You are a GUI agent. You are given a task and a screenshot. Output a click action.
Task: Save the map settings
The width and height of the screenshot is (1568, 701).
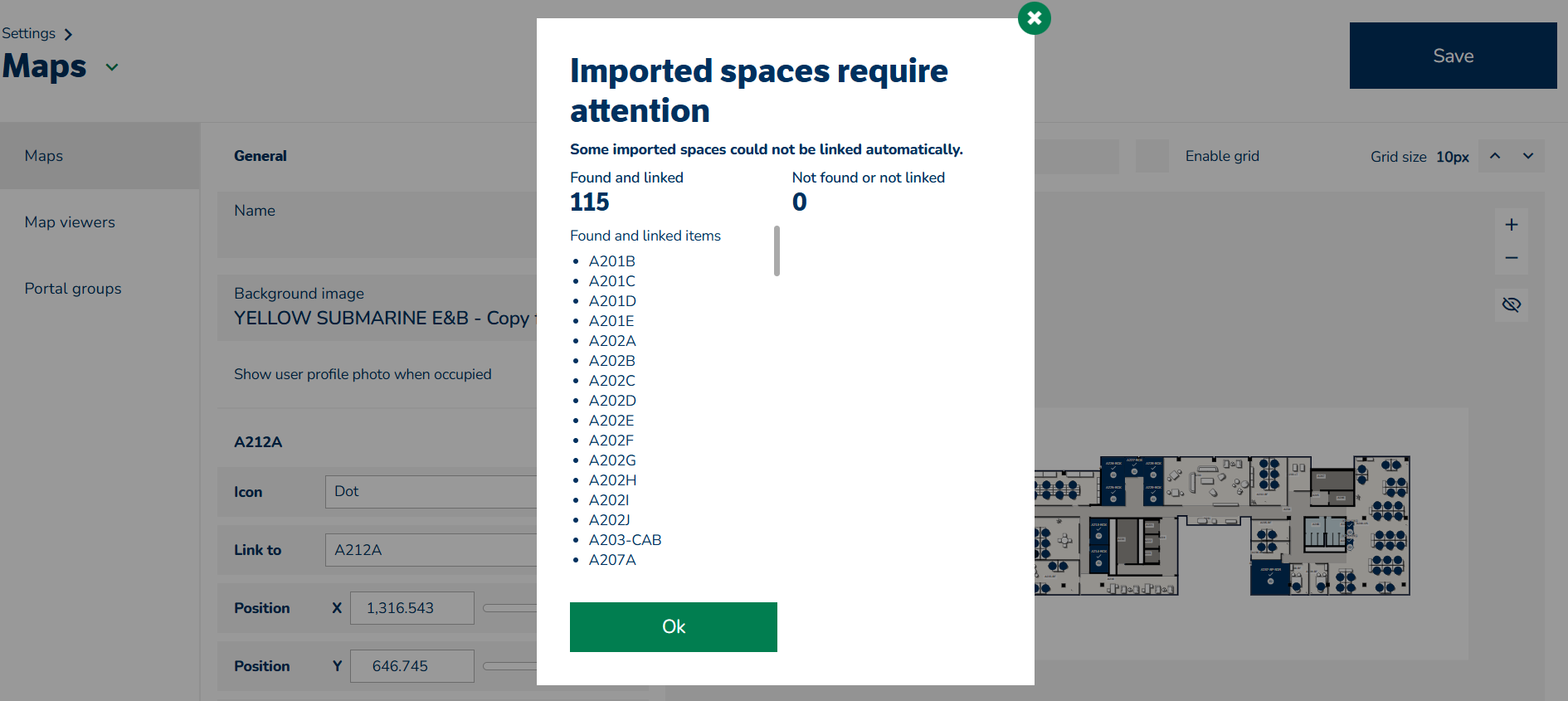(1454, 56)
